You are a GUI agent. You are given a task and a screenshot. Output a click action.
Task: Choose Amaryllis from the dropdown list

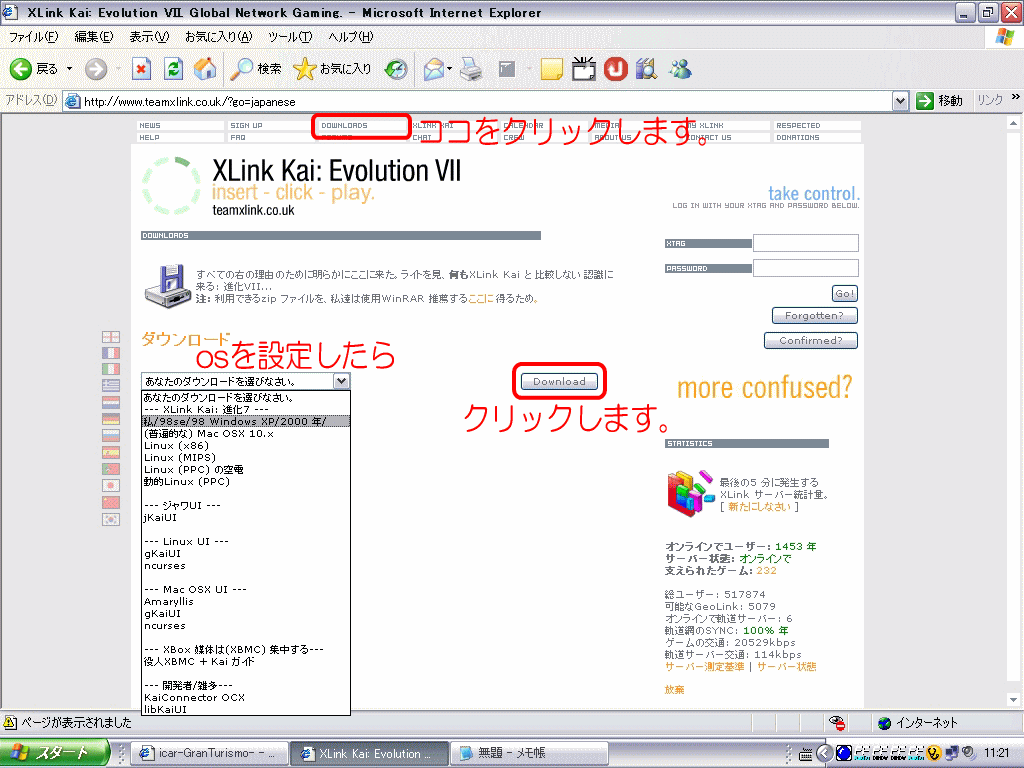(246, 601)
